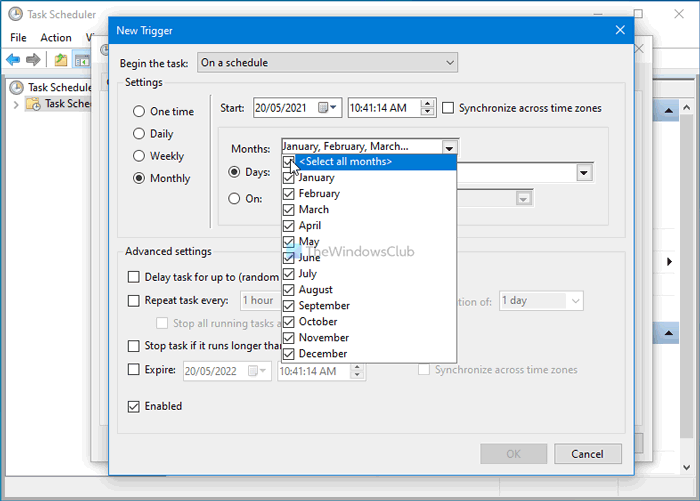Collapse the Months dropdown arrow

[x=449, y=147]
